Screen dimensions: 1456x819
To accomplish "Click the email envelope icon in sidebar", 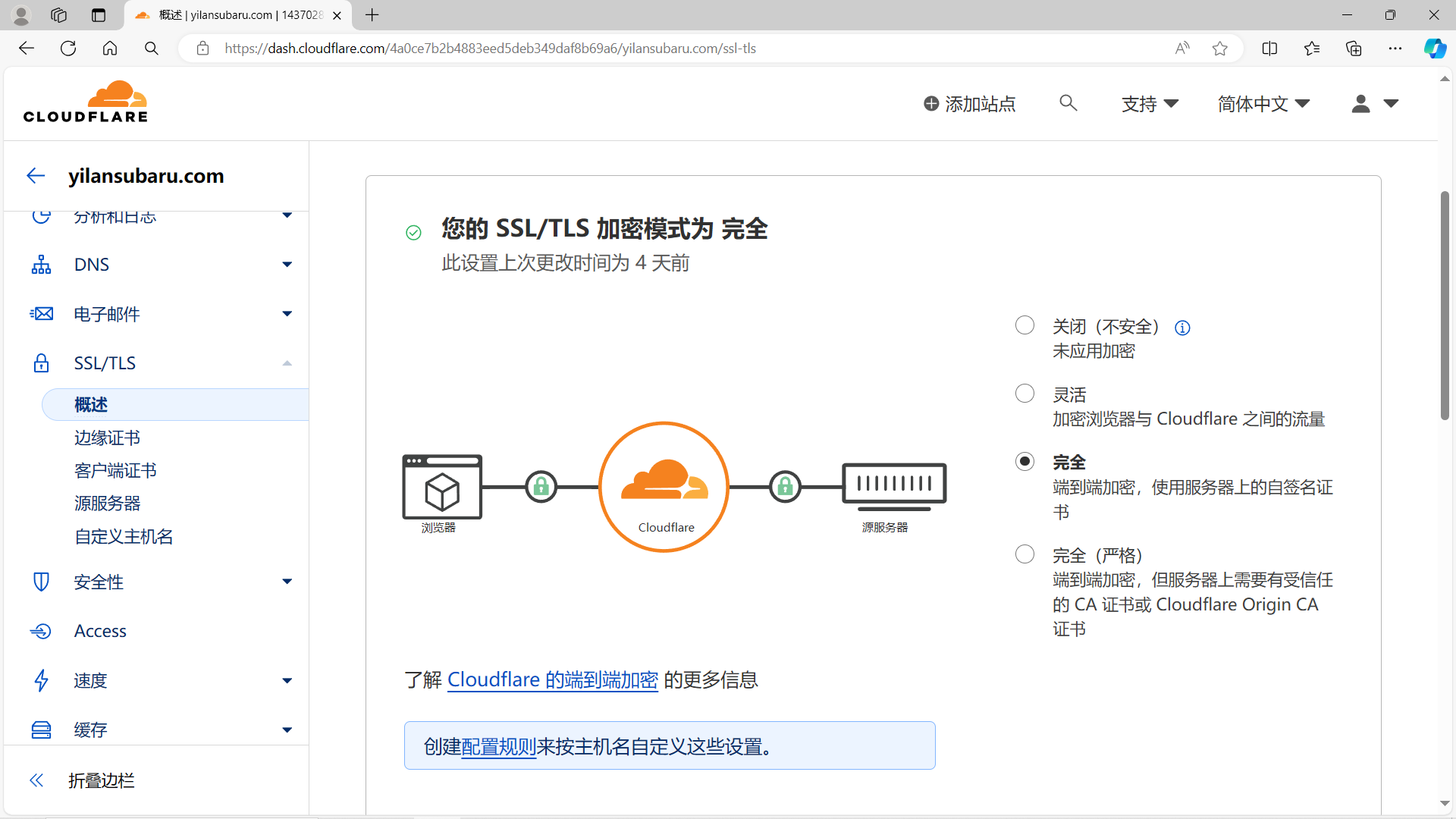I will (41, 314).
